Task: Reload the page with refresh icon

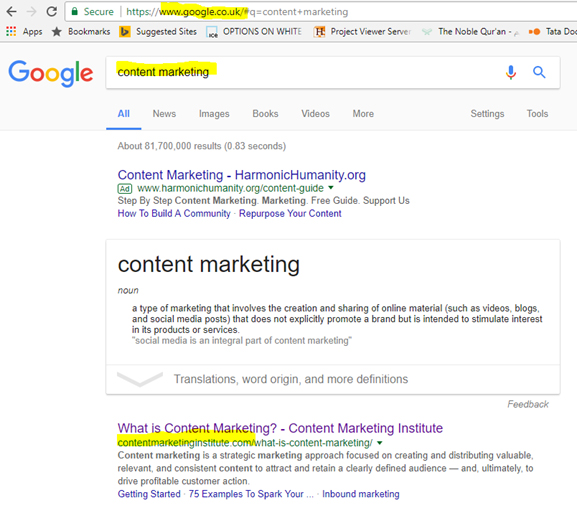Action: click(x=52, y=12)
